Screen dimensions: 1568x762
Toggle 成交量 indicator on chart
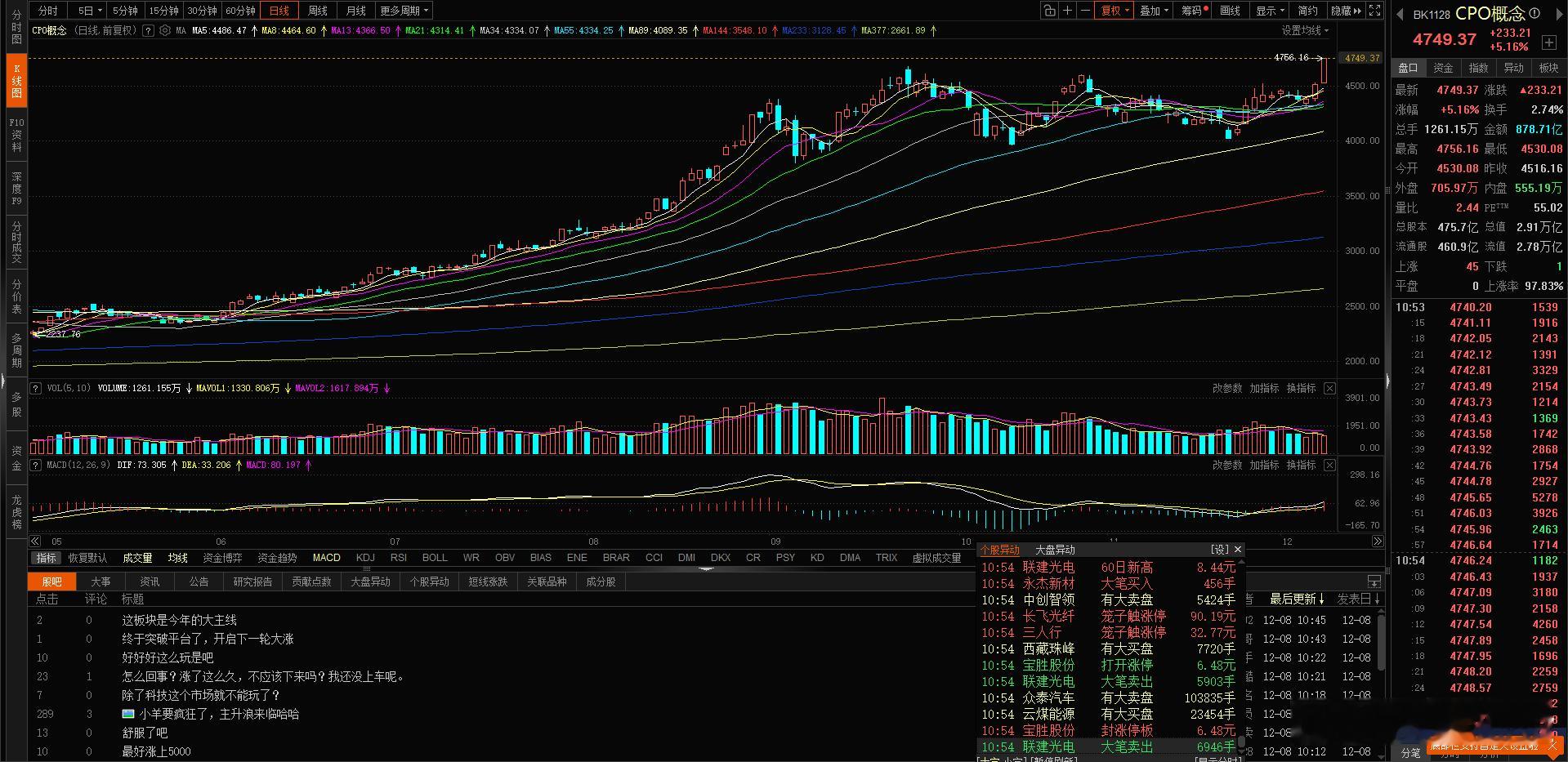click(x=137, y=558)
